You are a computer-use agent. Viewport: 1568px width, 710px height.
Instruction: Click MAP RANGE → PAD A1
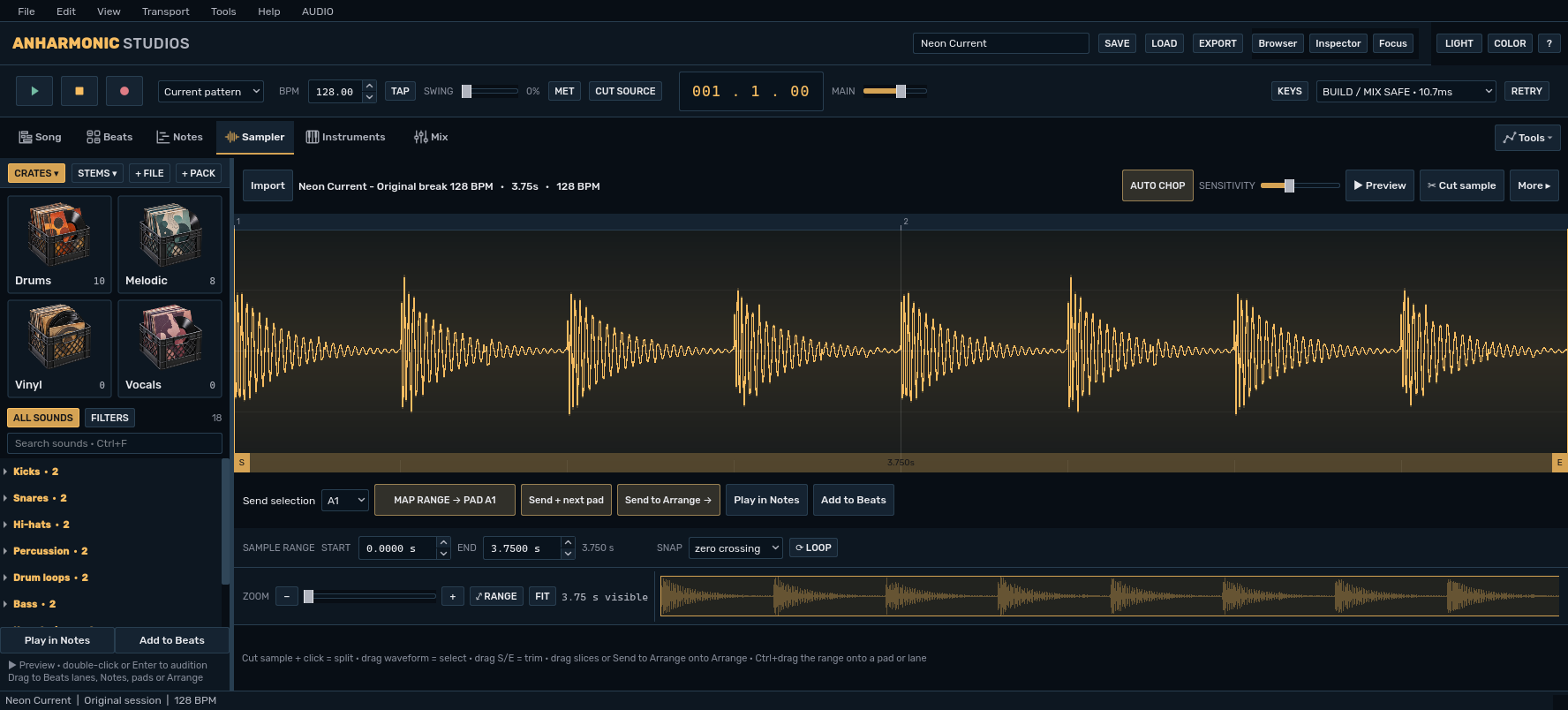click(x=445, y=500)
